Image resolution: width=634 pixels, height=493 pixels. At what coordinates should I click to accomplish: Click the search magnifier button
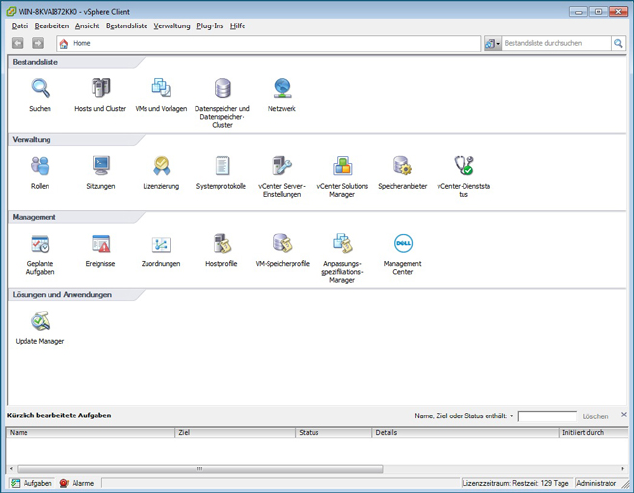618,43
